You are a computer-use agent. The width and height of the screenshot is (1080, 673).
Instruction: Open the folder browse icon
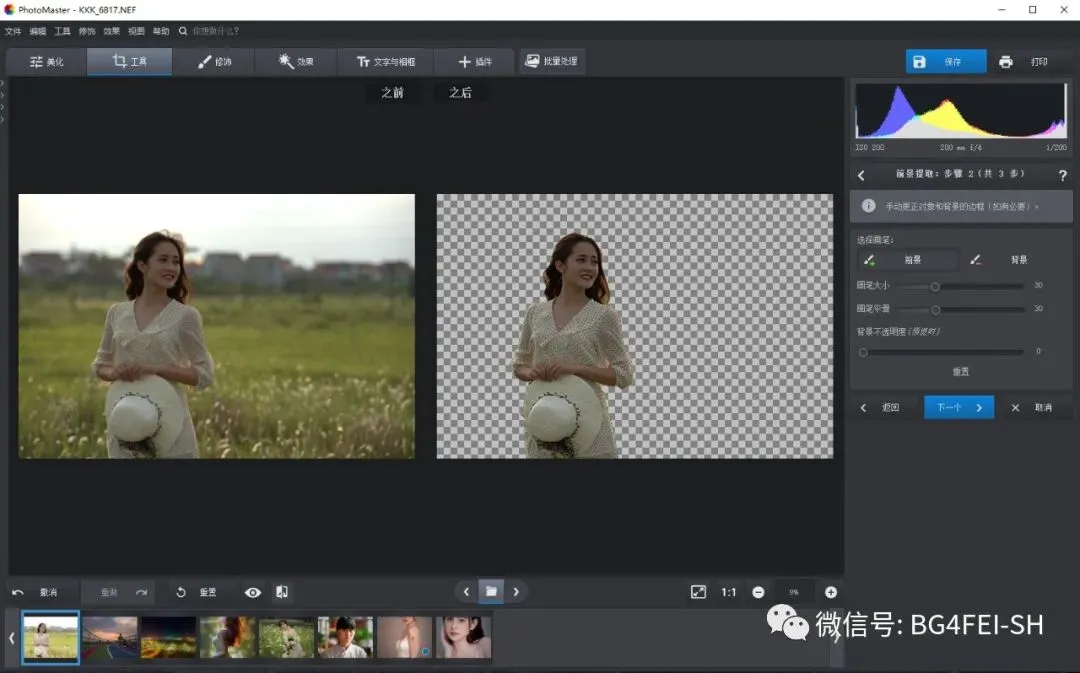(x=491, y=591)
